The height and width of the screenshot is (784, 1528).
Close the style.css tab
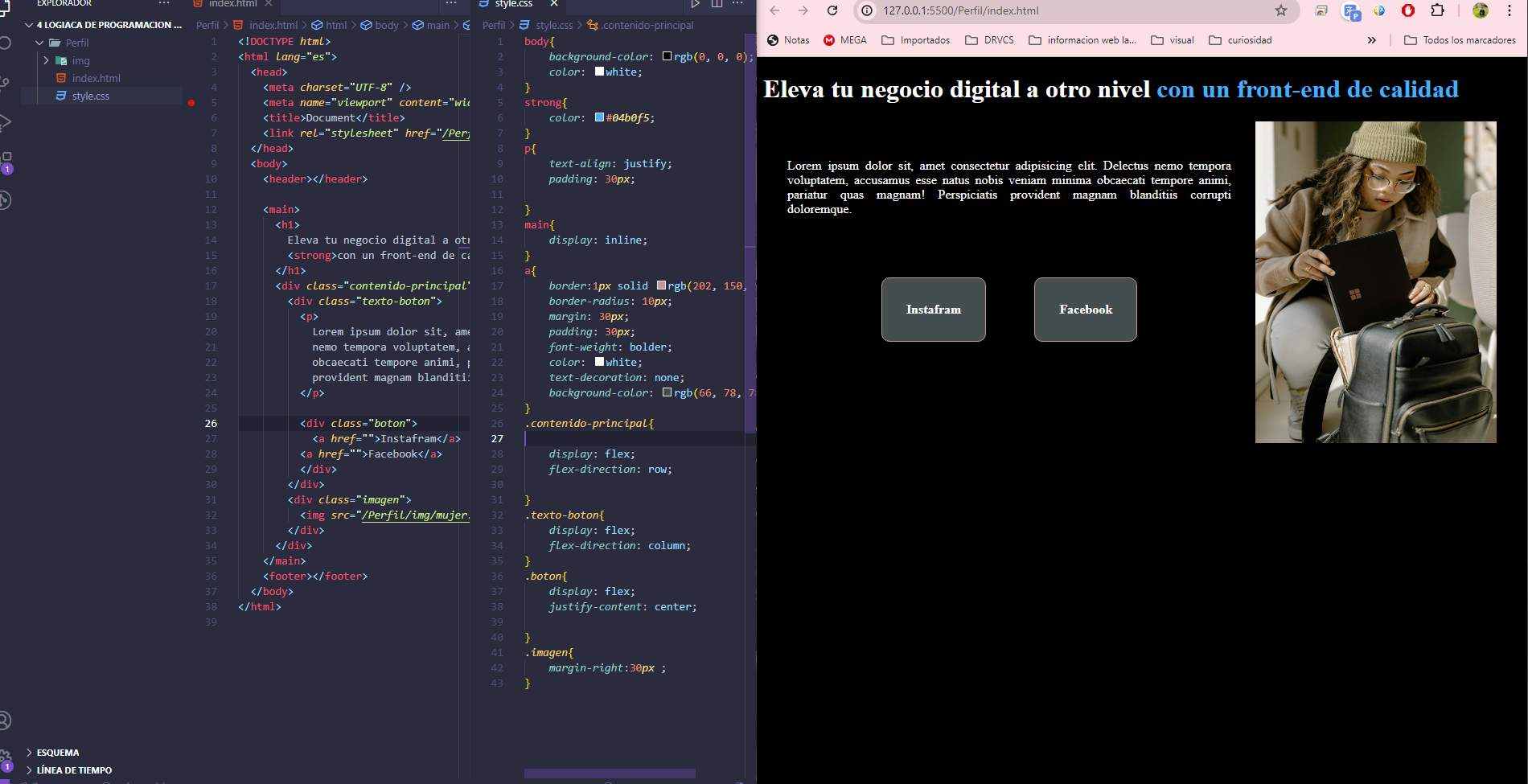554,4
